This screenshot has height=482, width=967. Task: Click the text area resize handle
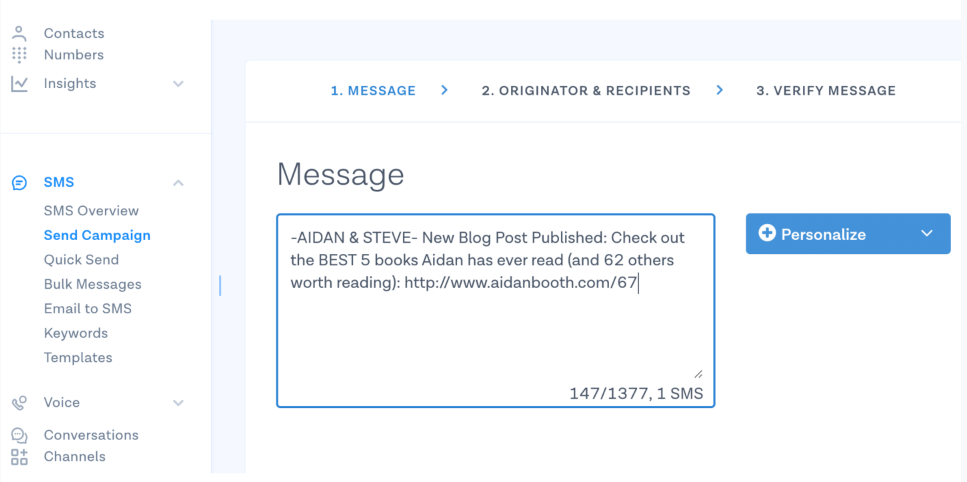(697, 374)
